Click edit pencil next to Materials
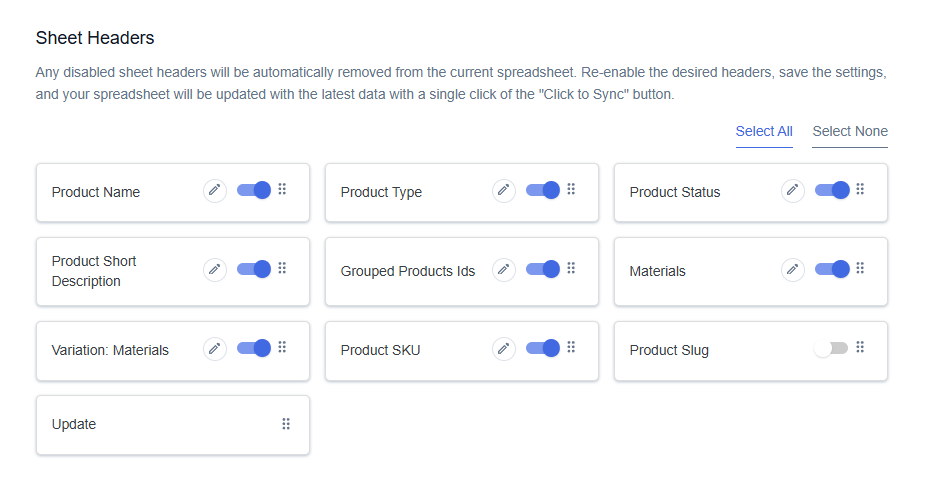Screen dimensions: 929x489 793,270
